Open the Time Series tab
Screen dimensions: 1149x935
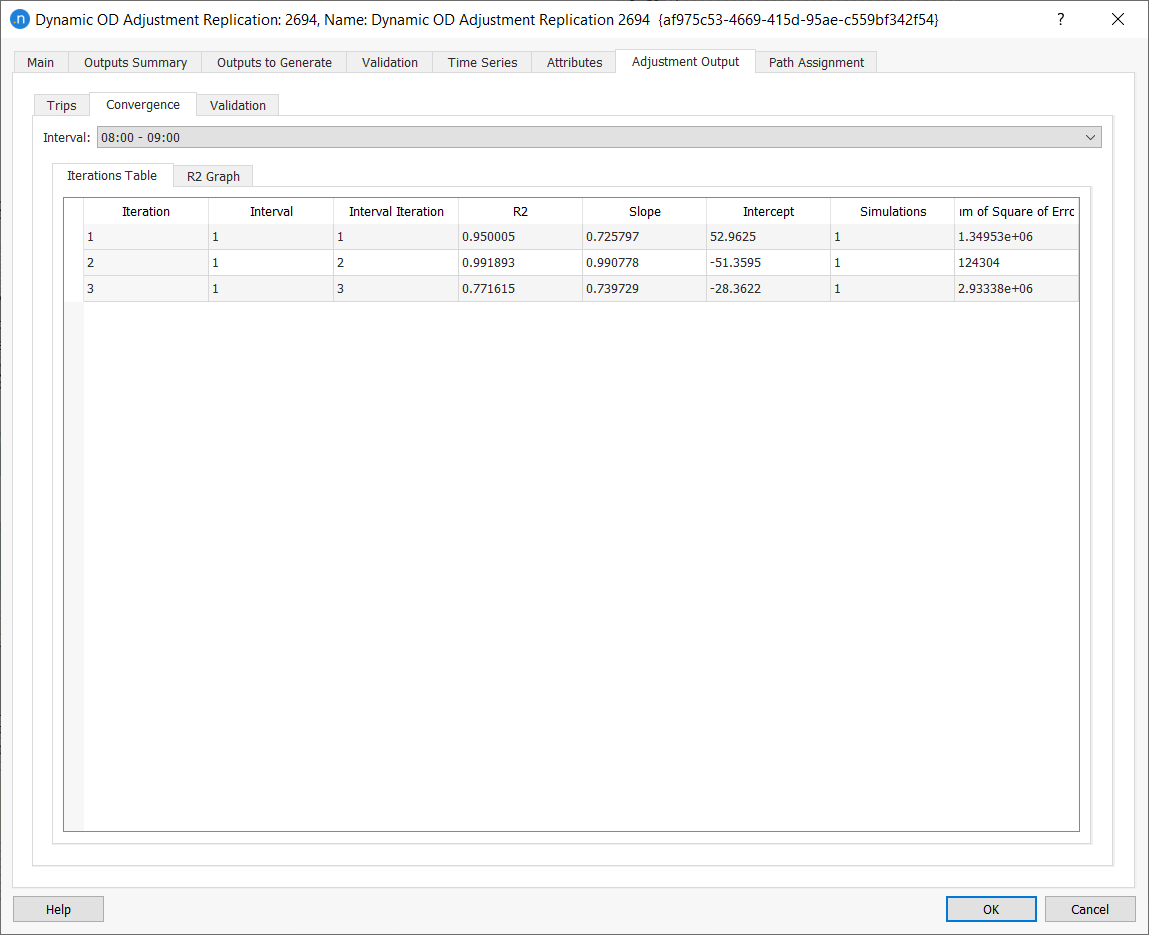tap(482, 62)
